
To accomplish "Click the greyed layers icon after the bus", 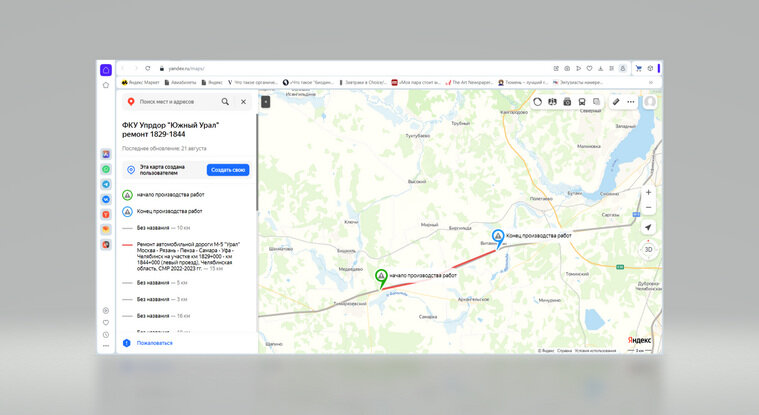I will point(596,102).
